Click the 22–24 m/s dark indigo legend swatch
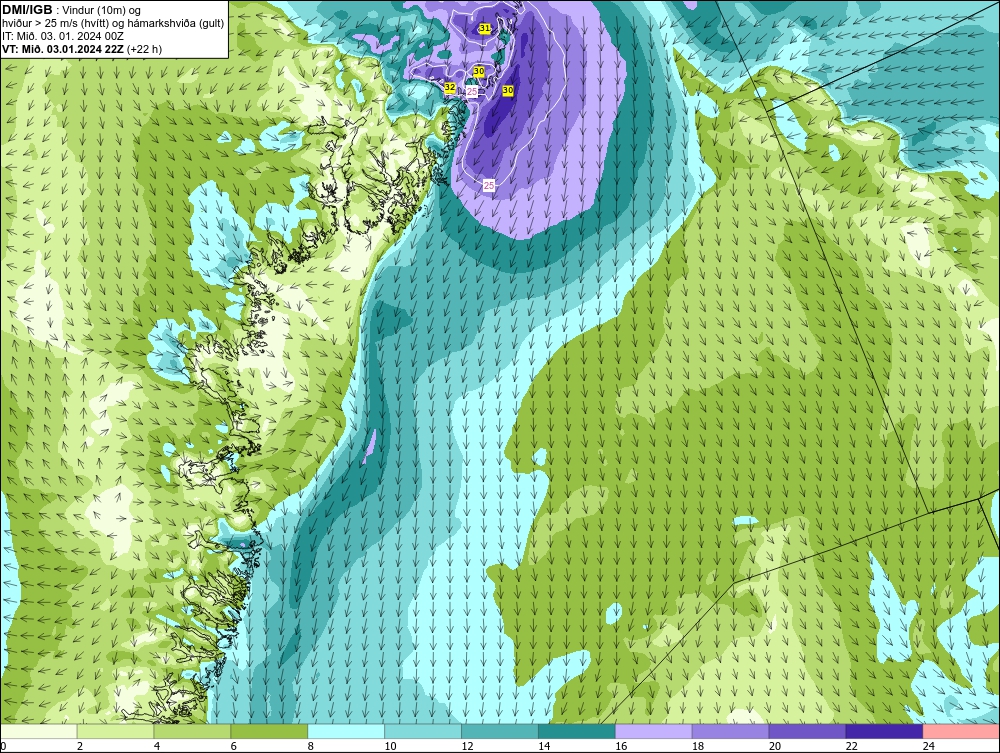The image size is (1000, 753). (884, 731)
